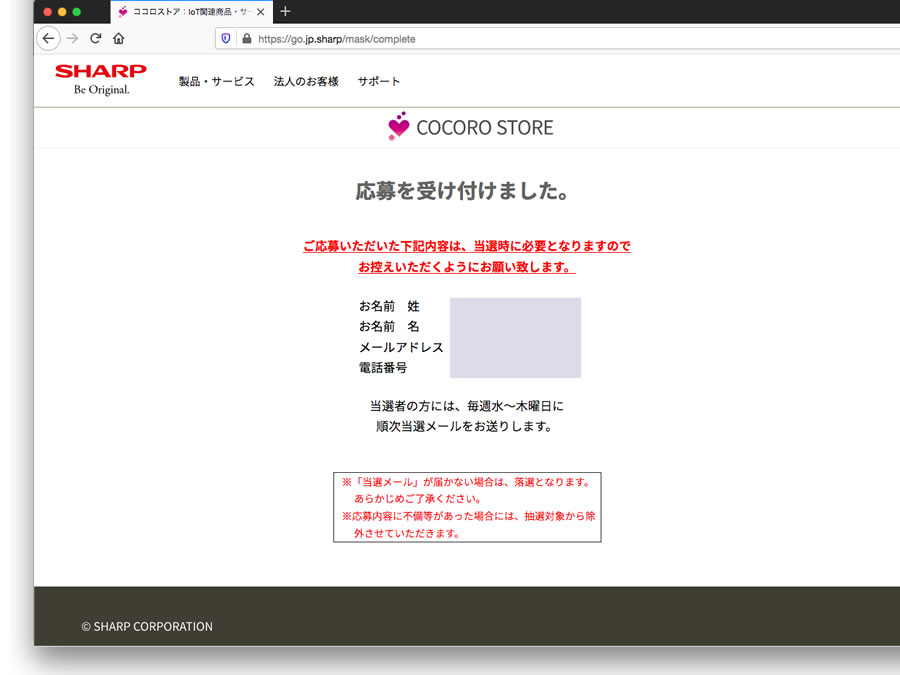Click the お名前 姓 label
The height and width of the screenshot is (675, 900).
(x=389, y=306)
